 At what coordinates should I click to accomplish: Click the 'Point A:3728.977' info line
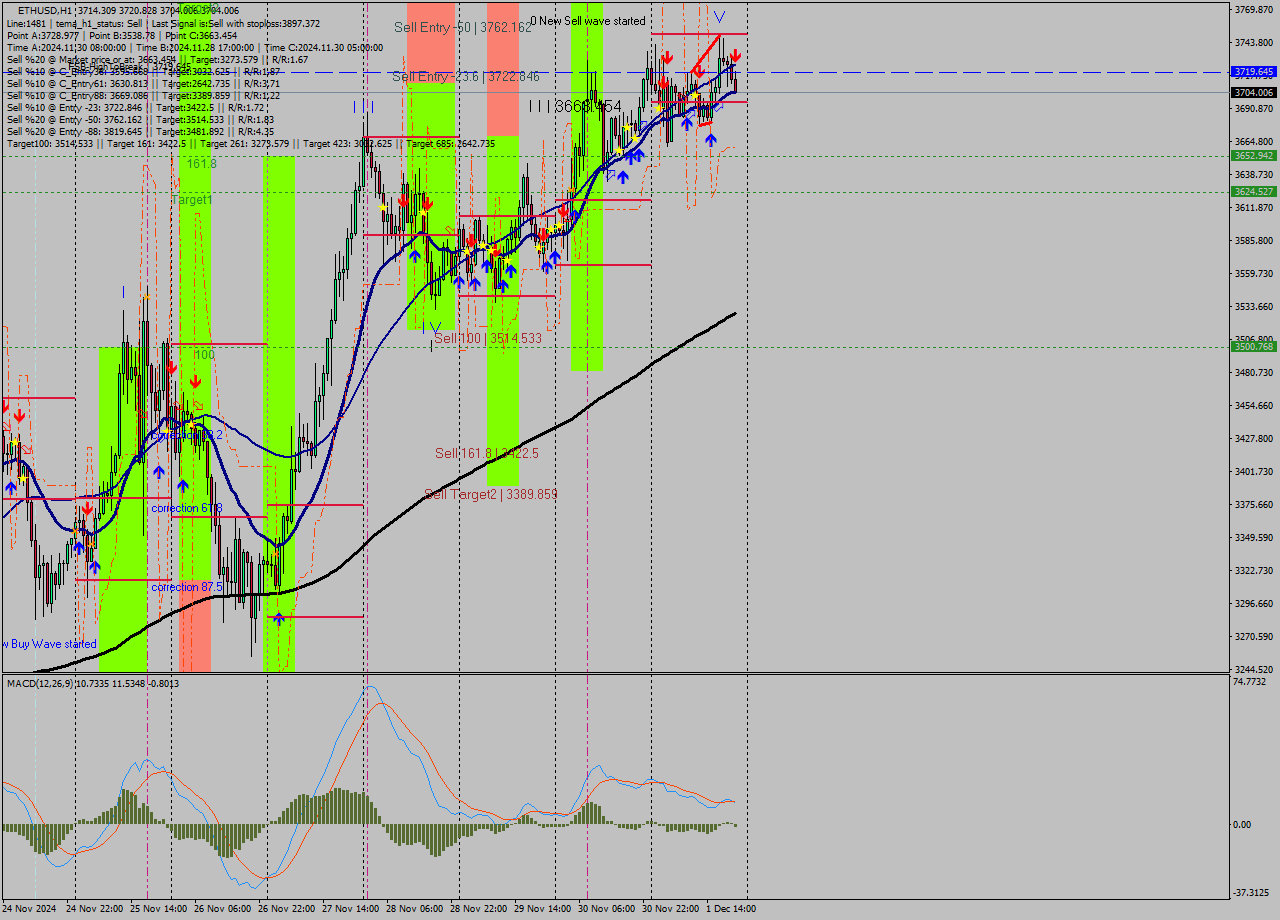pyautogui.click(x=122, y=35)
